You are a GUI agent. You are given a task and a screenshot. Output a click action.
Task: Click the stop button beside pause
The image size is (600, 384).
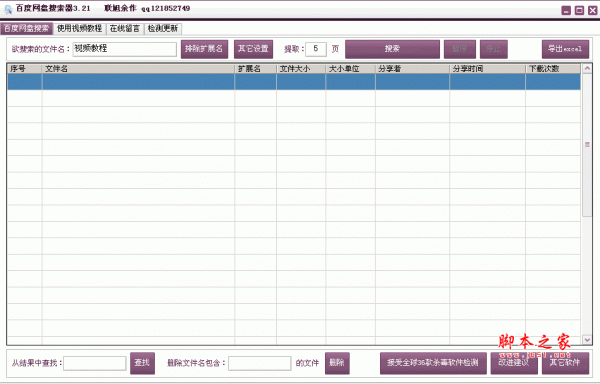(494, 49)
